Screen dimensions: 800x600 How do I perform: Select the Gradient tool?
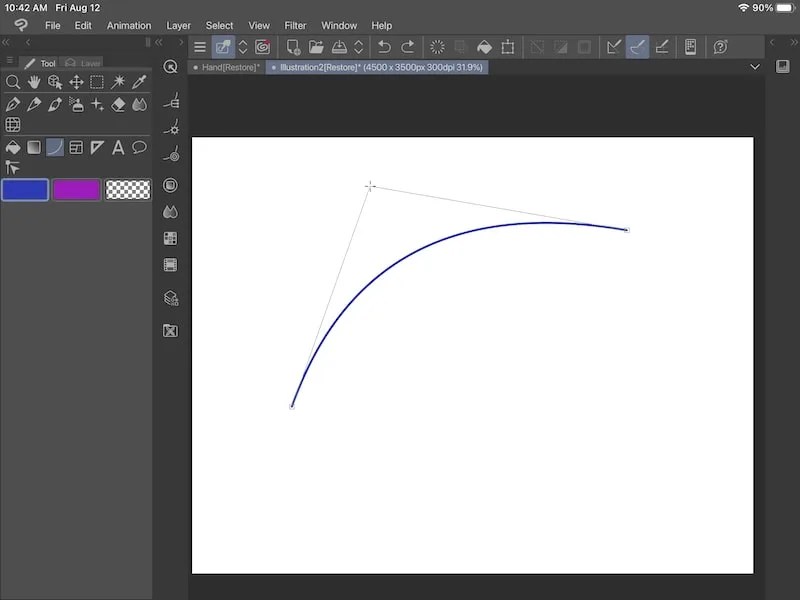pyautogui.click(x=34, y=147)
